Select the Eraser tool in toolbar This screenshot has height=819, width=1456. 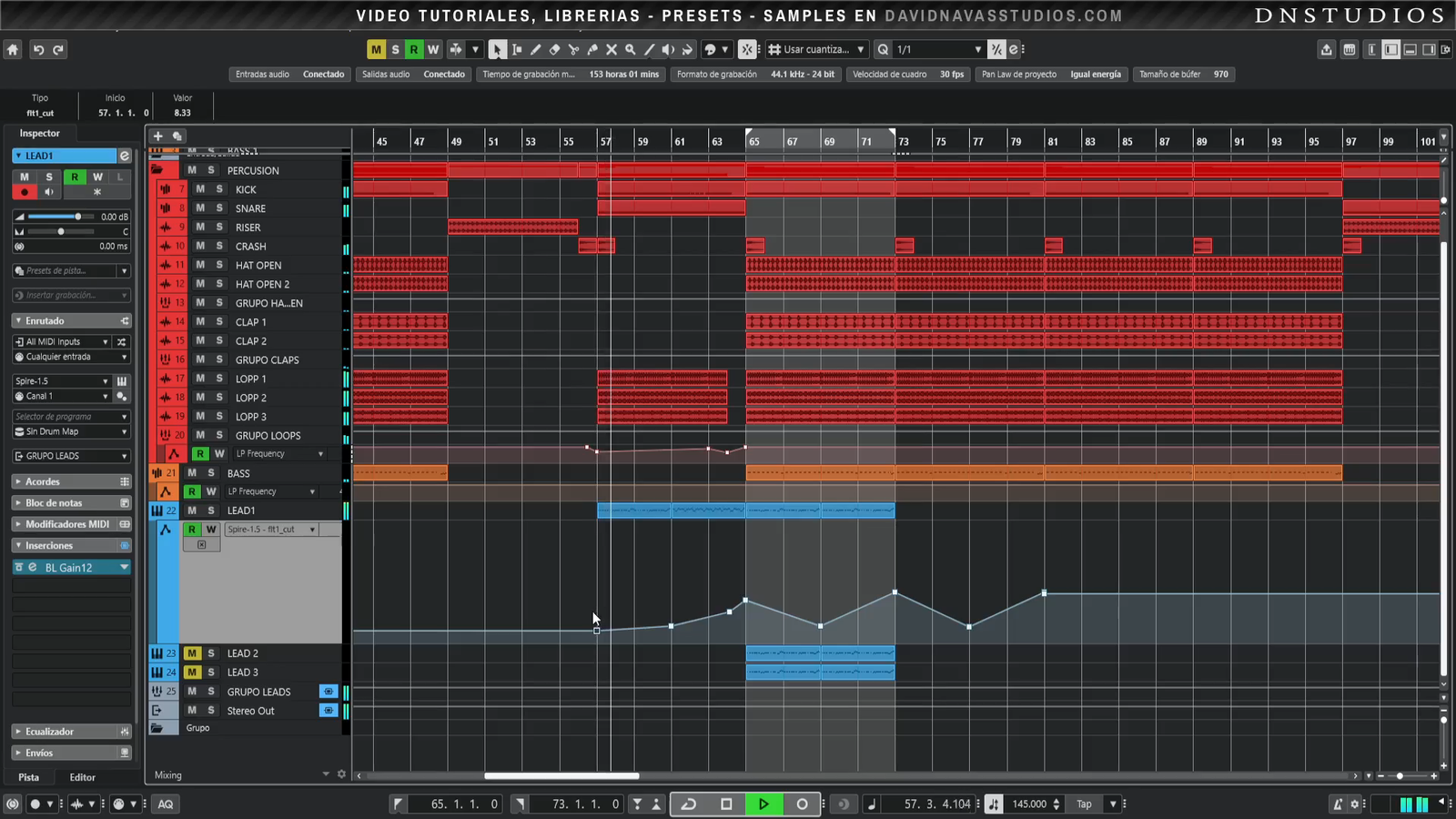coord(554,50)
